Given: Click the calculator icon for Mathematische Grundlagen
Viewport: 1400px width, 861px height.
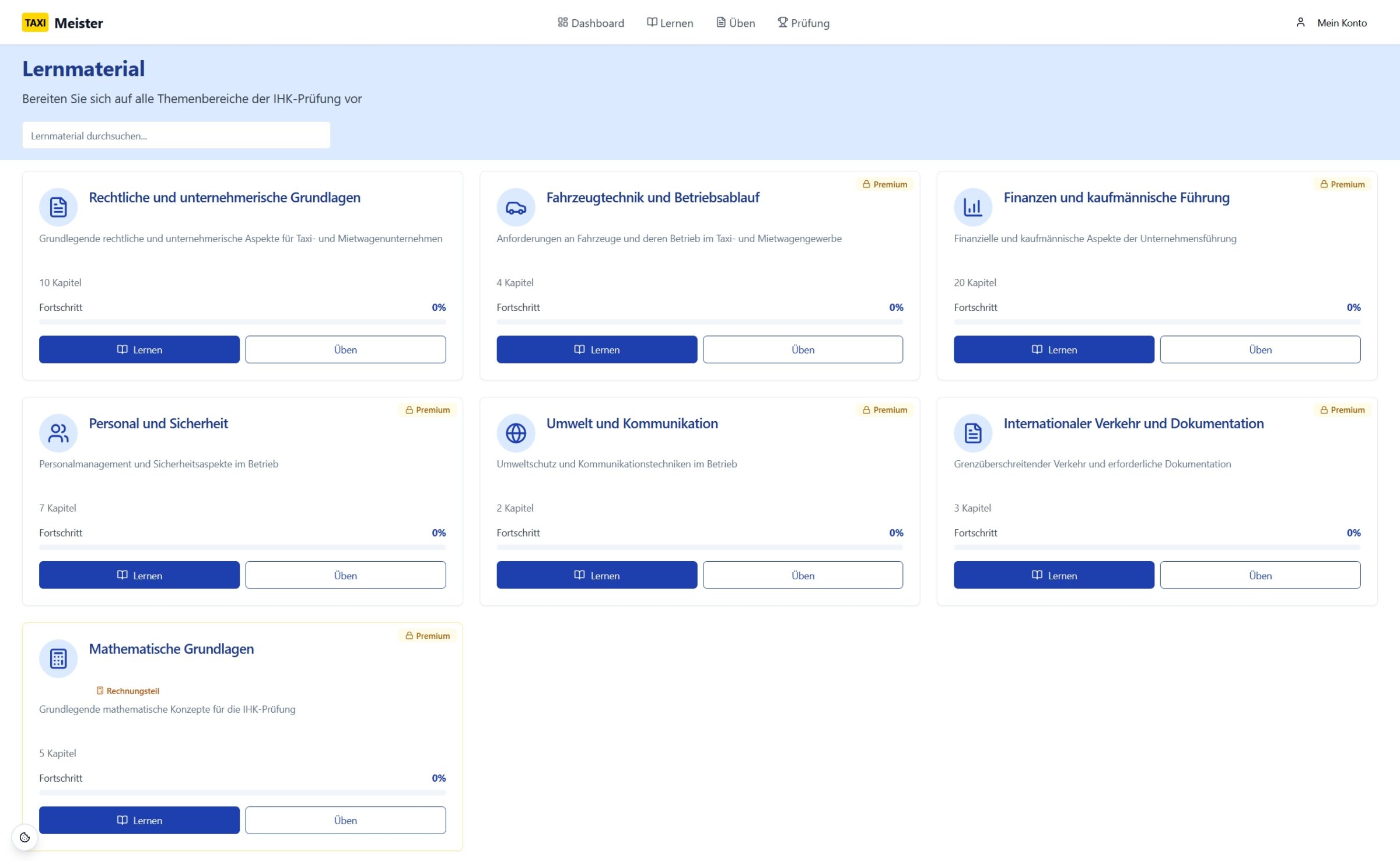Looking at the screenshot, I should [58, 659].
